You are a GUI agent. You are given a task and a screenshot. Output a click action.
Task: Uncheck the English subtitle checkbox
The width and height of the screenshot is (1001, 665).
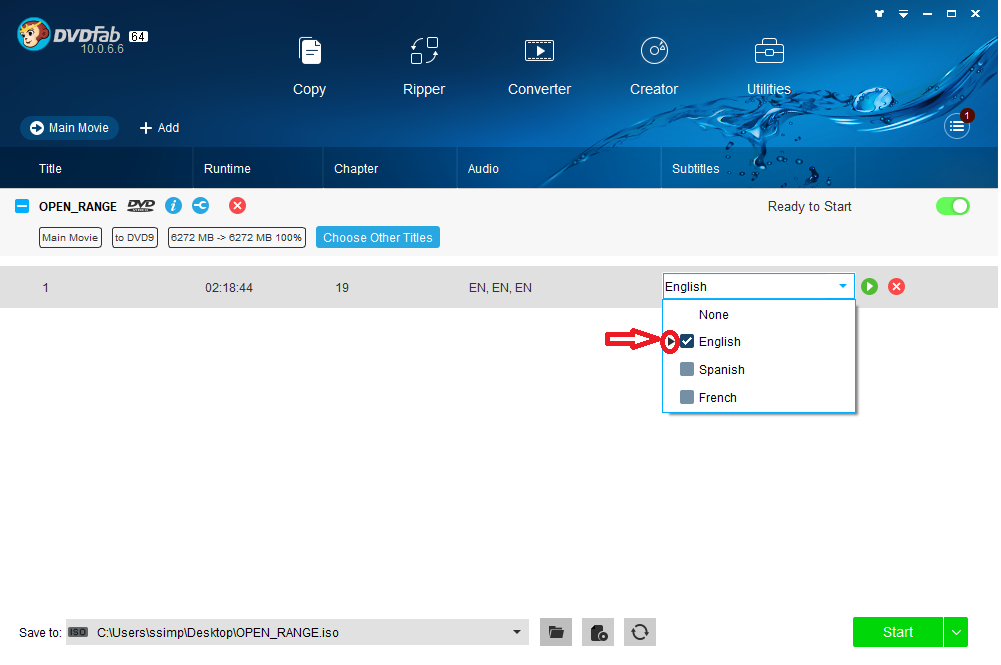pos(687,341)
